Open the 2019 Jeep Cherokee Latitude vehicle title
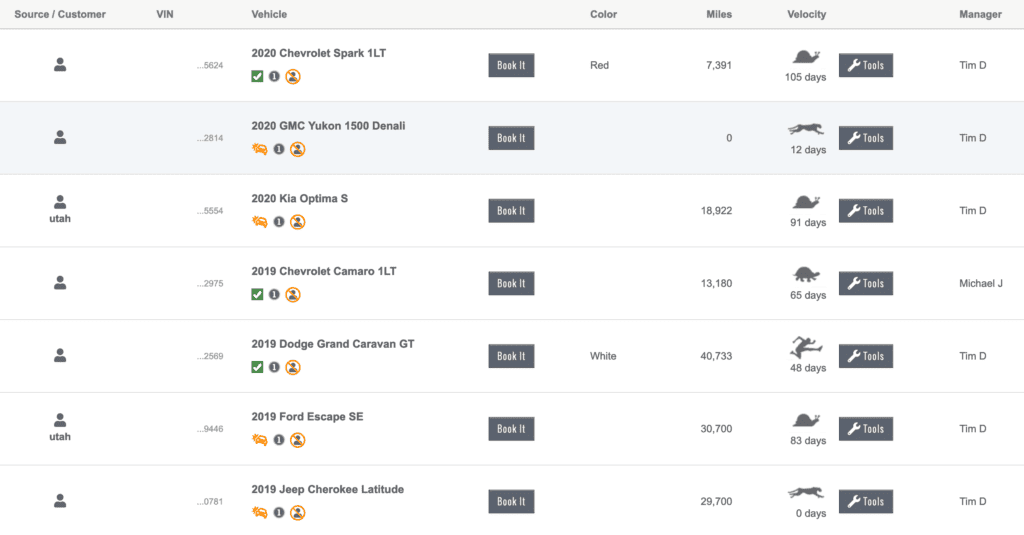The image size is (1024, 535). pyautogui.click(x=328, y=489)
